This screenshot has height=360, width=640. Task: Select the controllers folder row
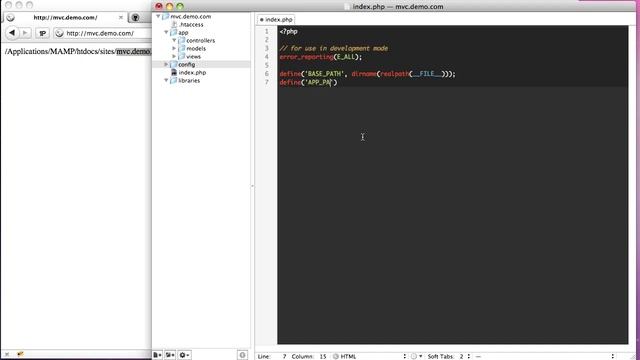201,40
